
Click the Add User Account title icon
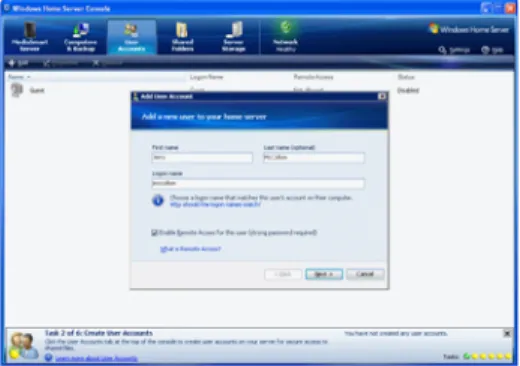[135, 96]
